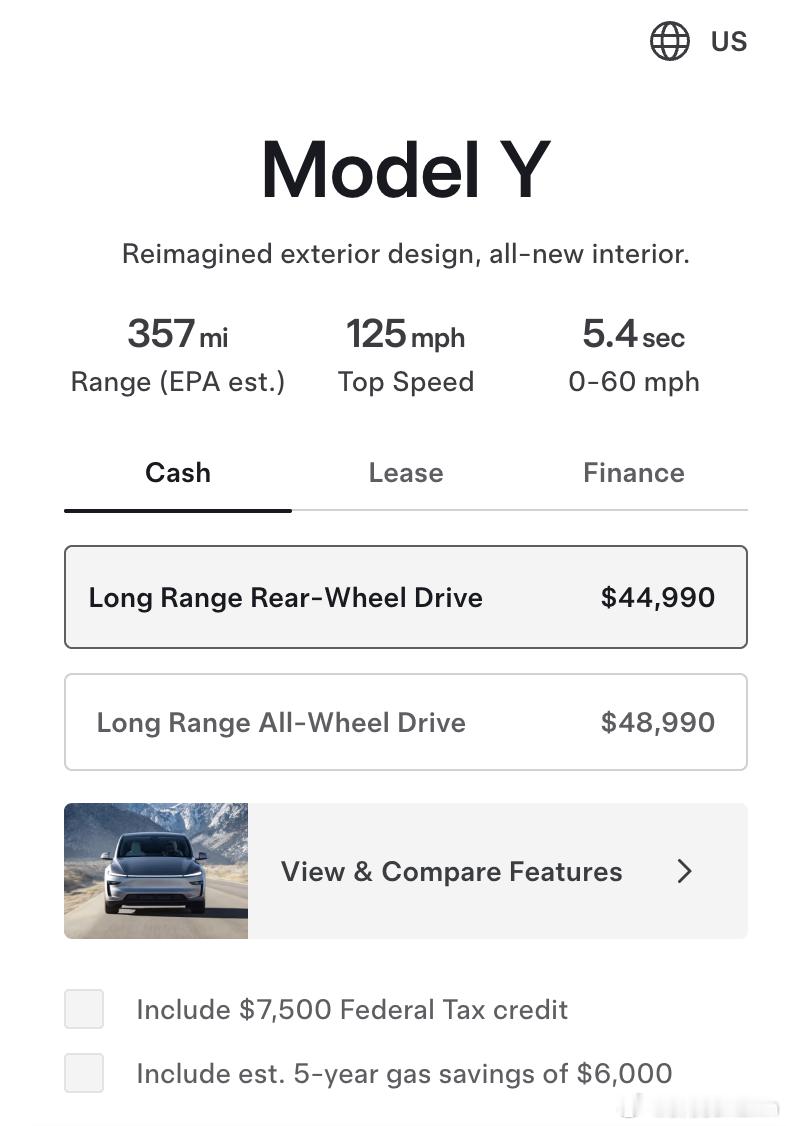Switch to the Lease tab

click(406, 473)
